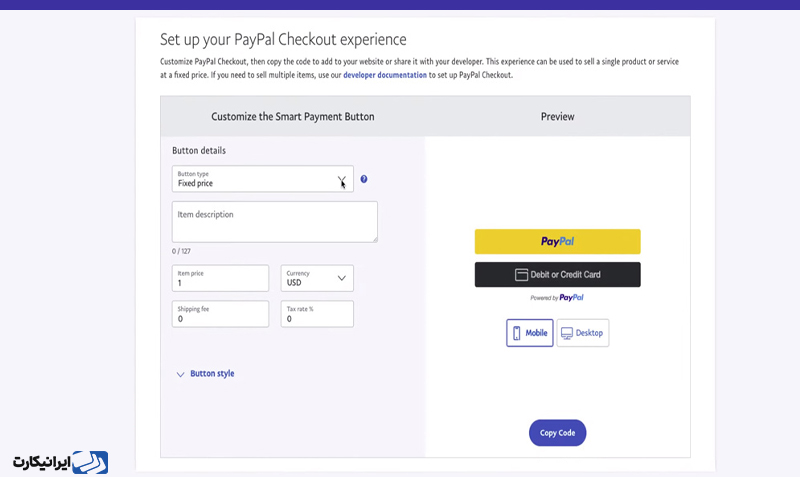Click the desktop monitor icon
This screenshot has width=800, height=477.
(567, 333)
